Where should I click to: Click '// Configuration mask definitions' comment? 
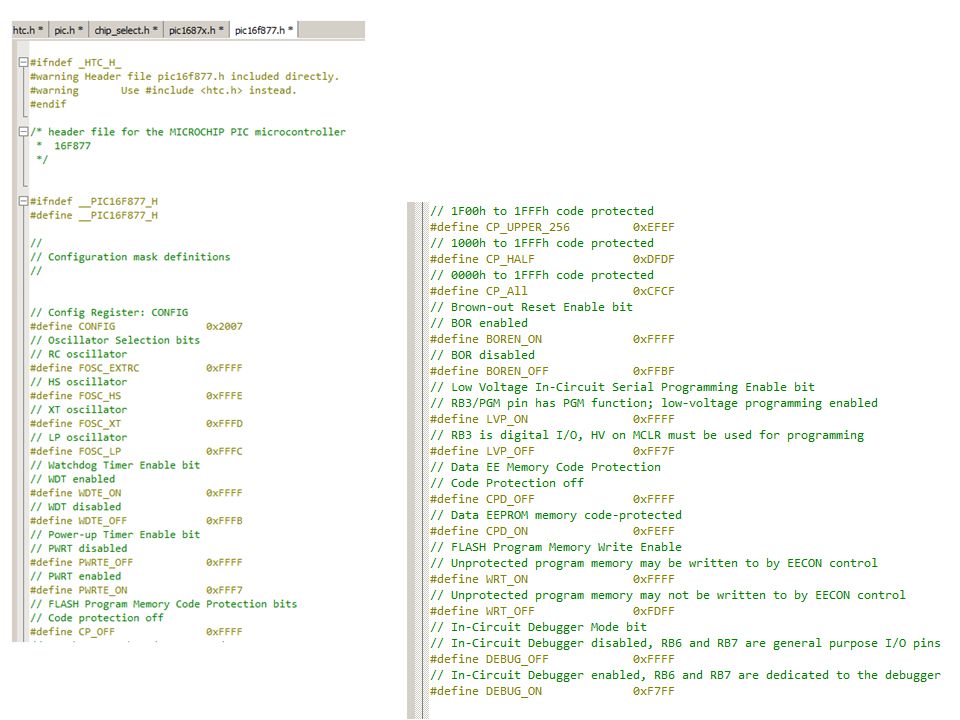click(x=130, y=257)
